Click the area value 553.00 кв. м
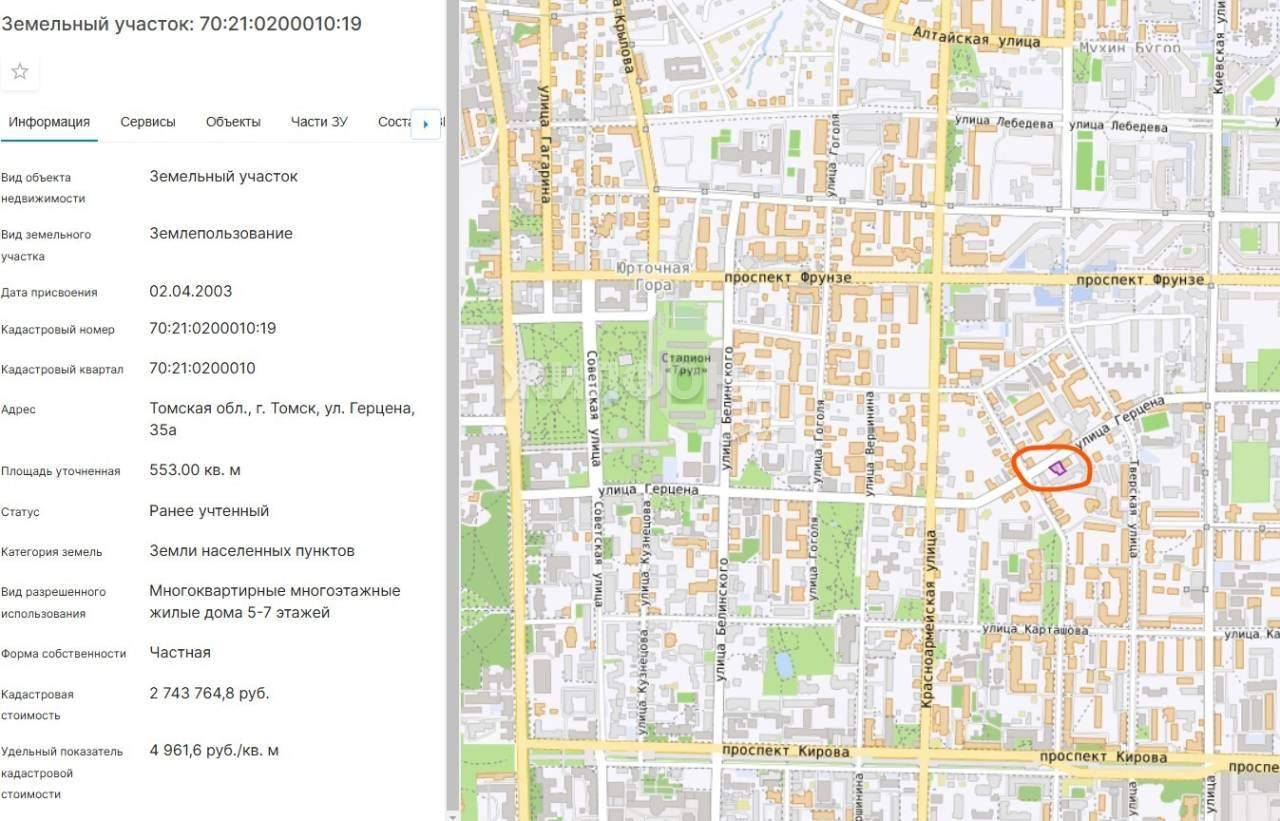1280x821 pixels. click(x=195, y=470)
